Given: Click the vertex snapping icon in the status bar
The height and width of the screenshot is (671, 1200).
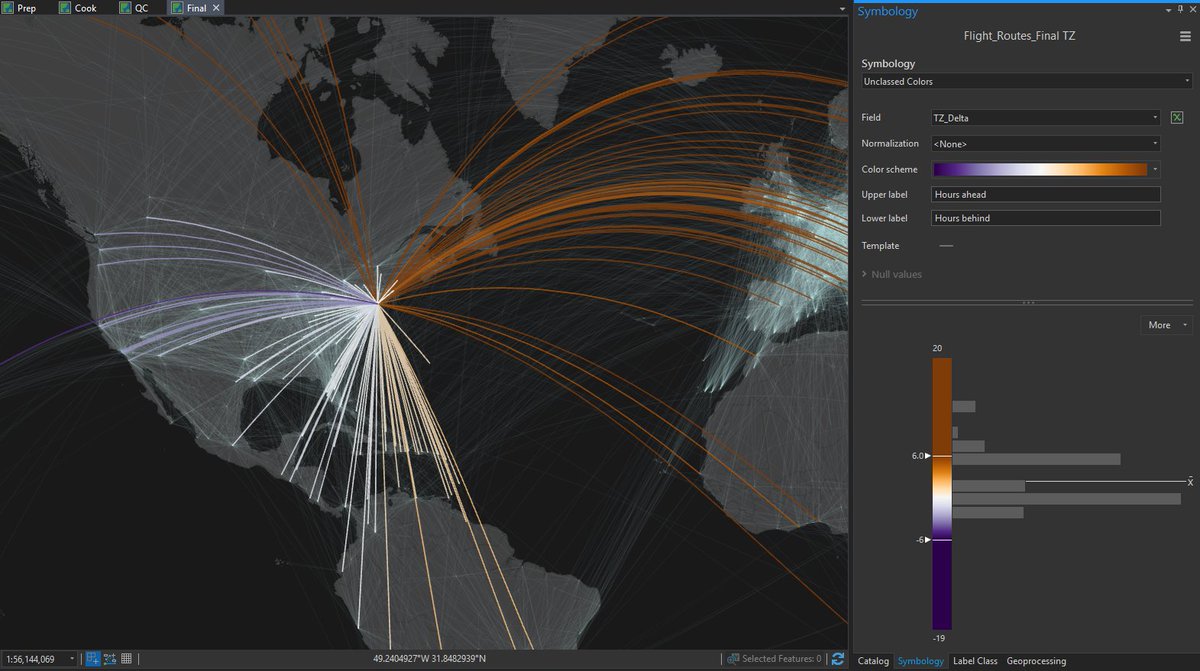Looking at the screenshot, I should 108,658.
